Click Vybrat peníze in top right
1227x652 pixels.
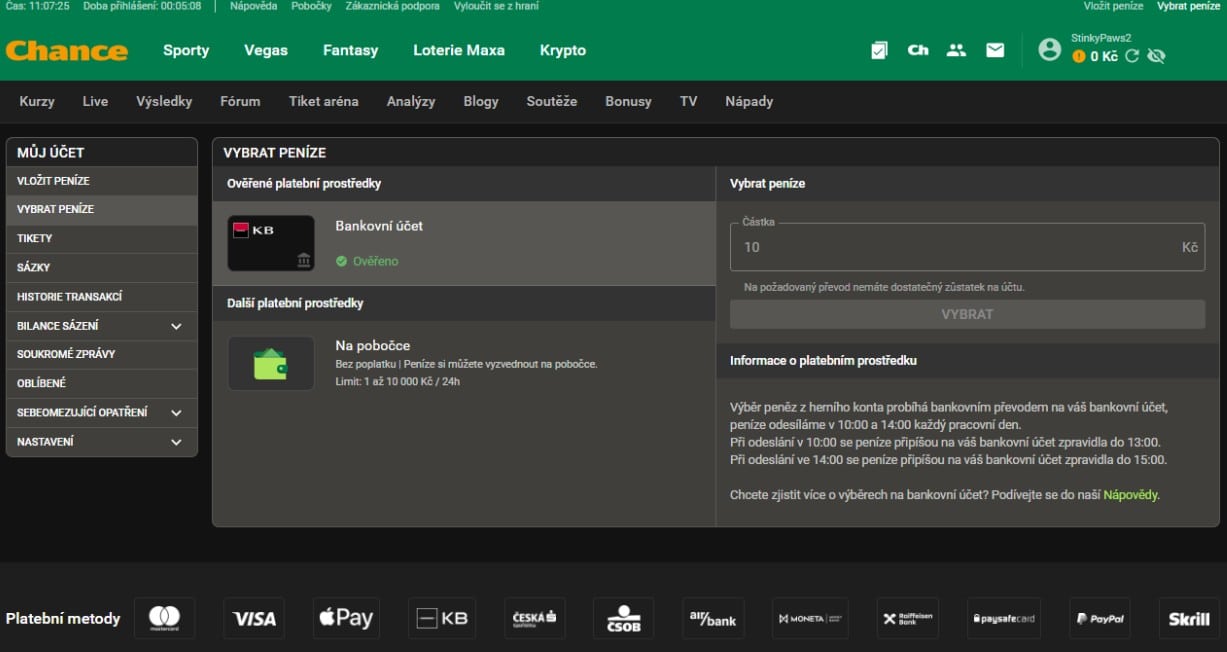click(x=1189, y=6)
